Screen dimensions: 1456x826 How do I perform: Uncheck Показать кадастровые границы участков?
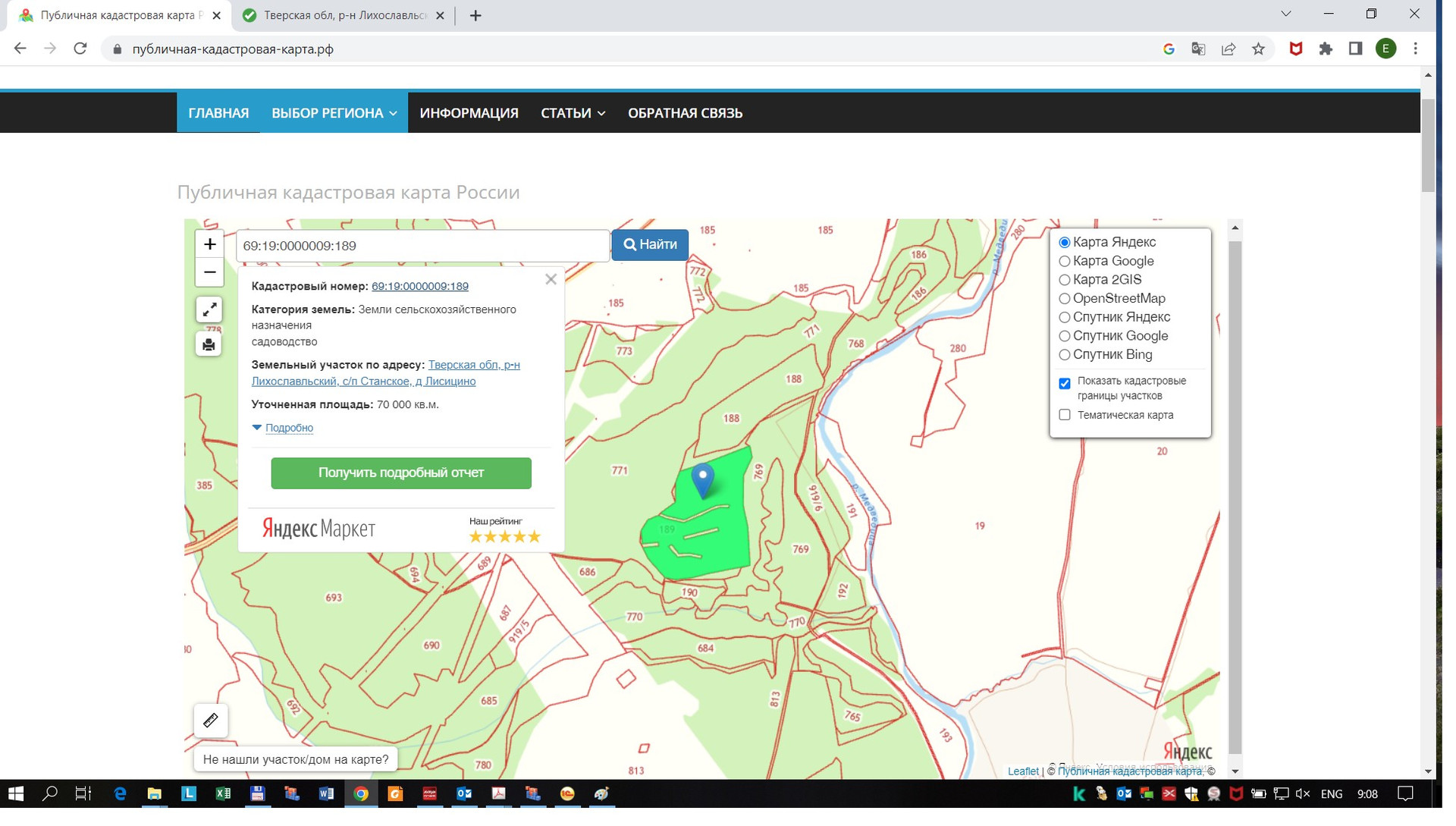pyautogui.click(x=1065, y=384)
